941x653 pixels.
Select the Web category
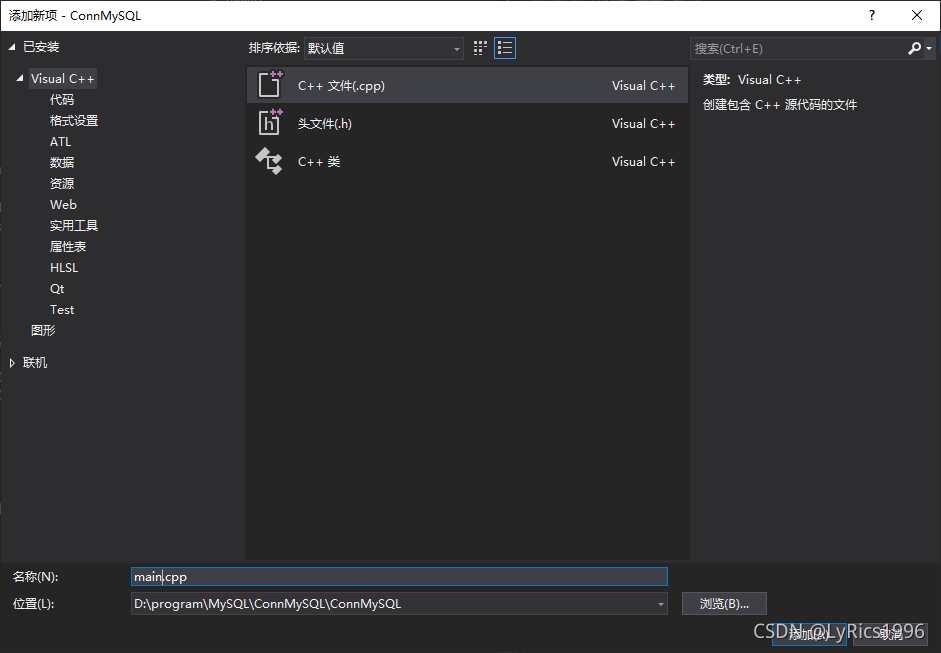pyautogui.click(x=63, y=205)
